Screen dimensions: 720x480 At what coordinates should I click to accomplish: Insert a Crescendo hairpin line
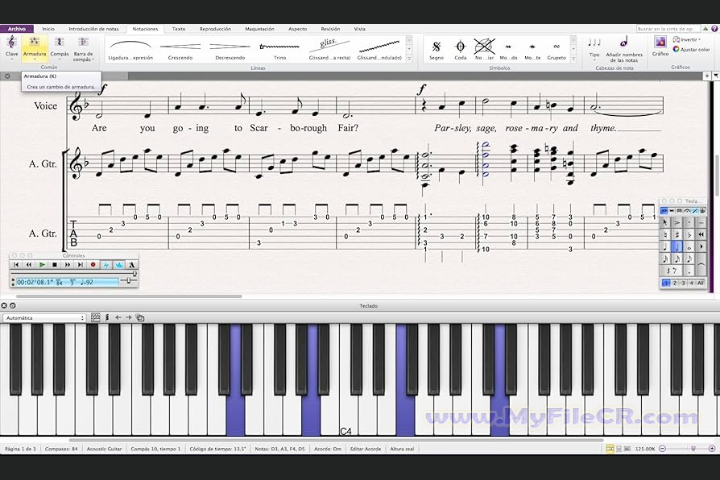180,50
